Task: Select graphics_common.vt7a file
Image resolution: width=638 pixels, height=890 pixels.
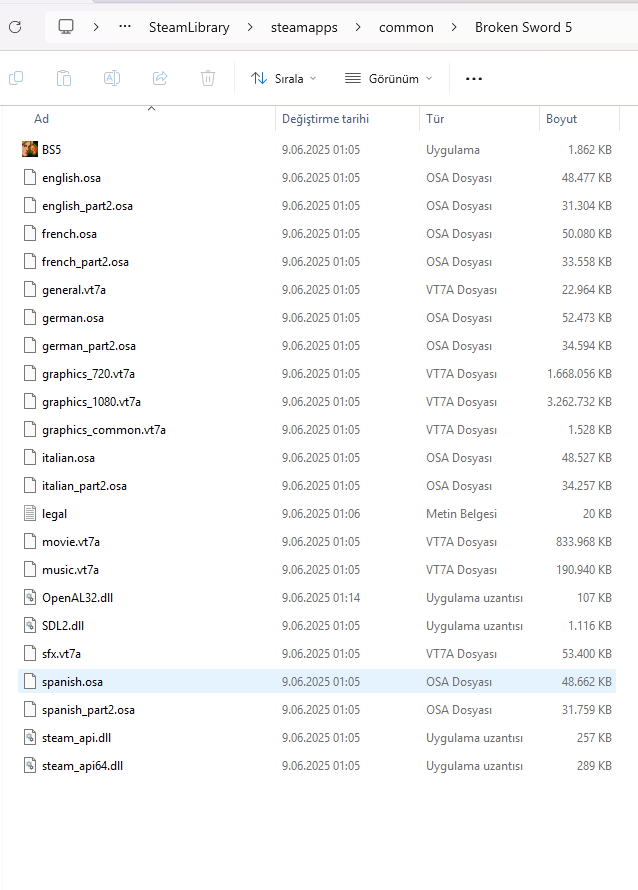Action: tap(104, 430)
